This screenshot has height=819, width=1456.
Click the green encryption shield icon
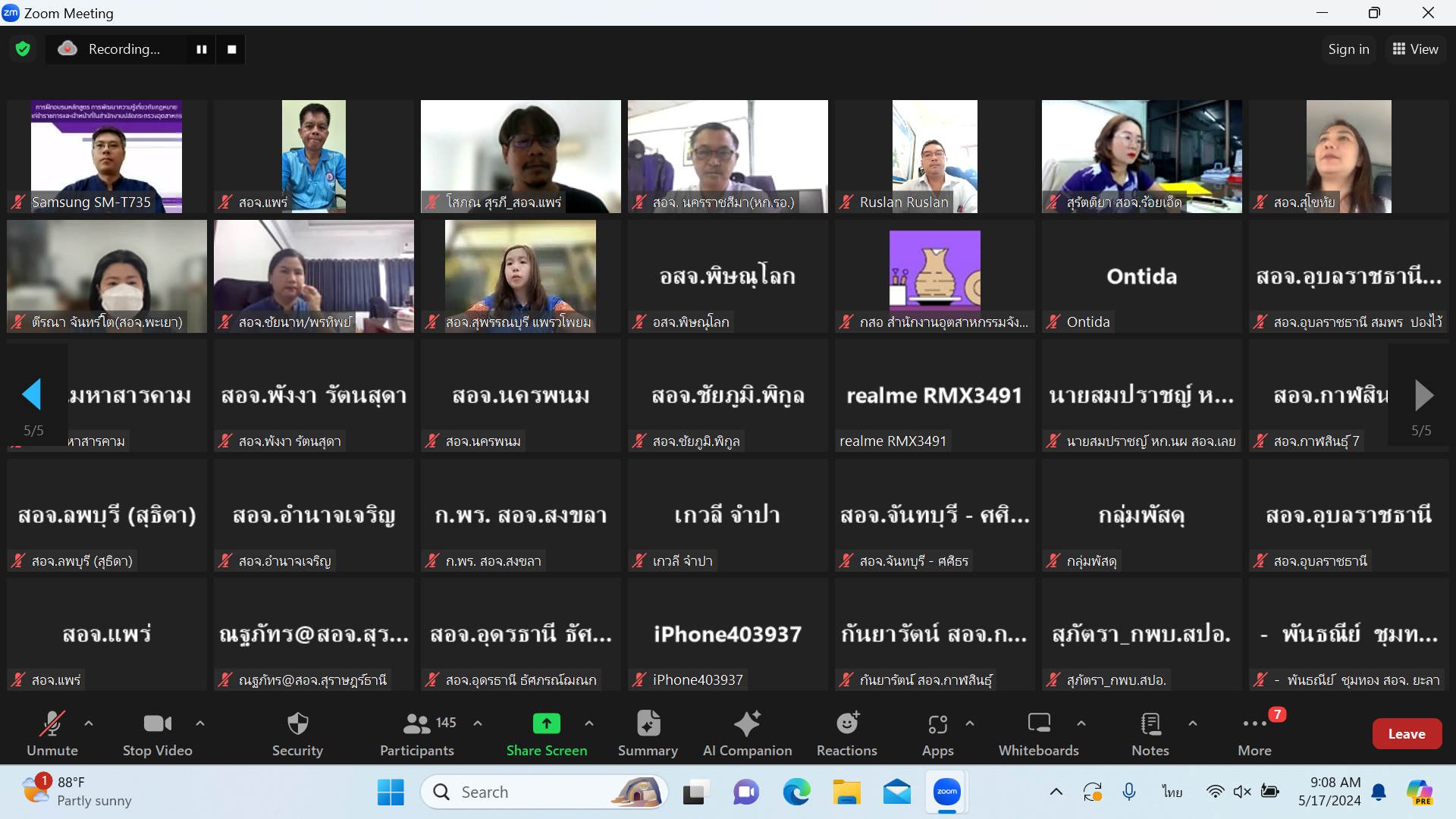[23, 49]
